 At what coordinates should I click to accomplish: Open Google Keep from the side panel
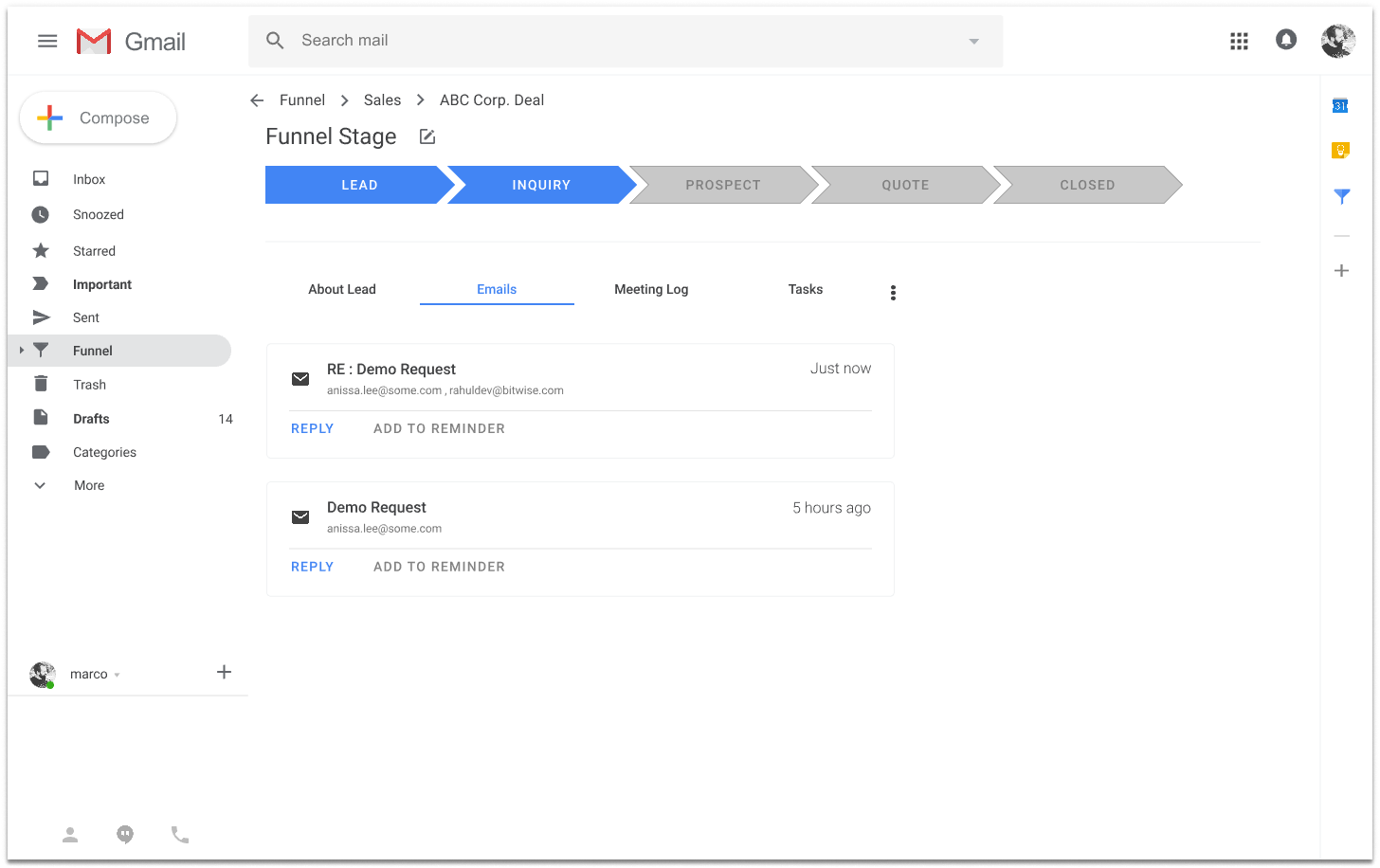pyautogui.click(x=1340, y=151)
